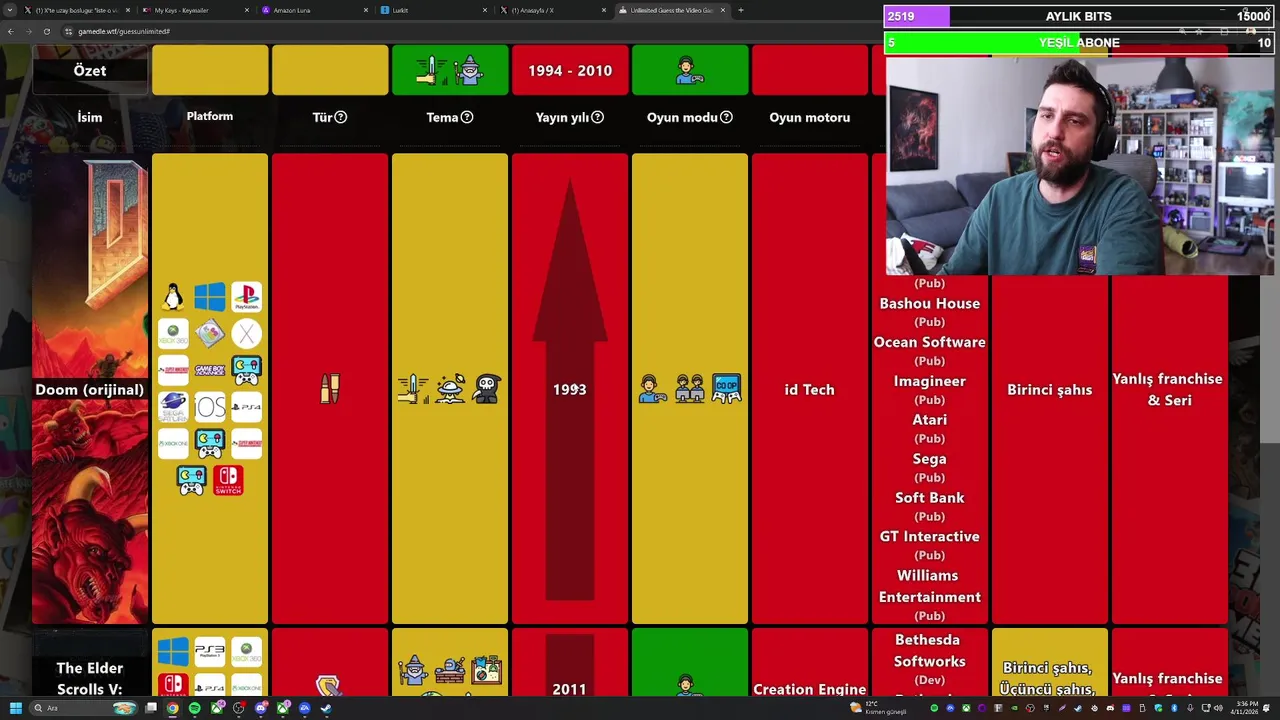
Task: Go back in the browser
Action: [10, 31]
